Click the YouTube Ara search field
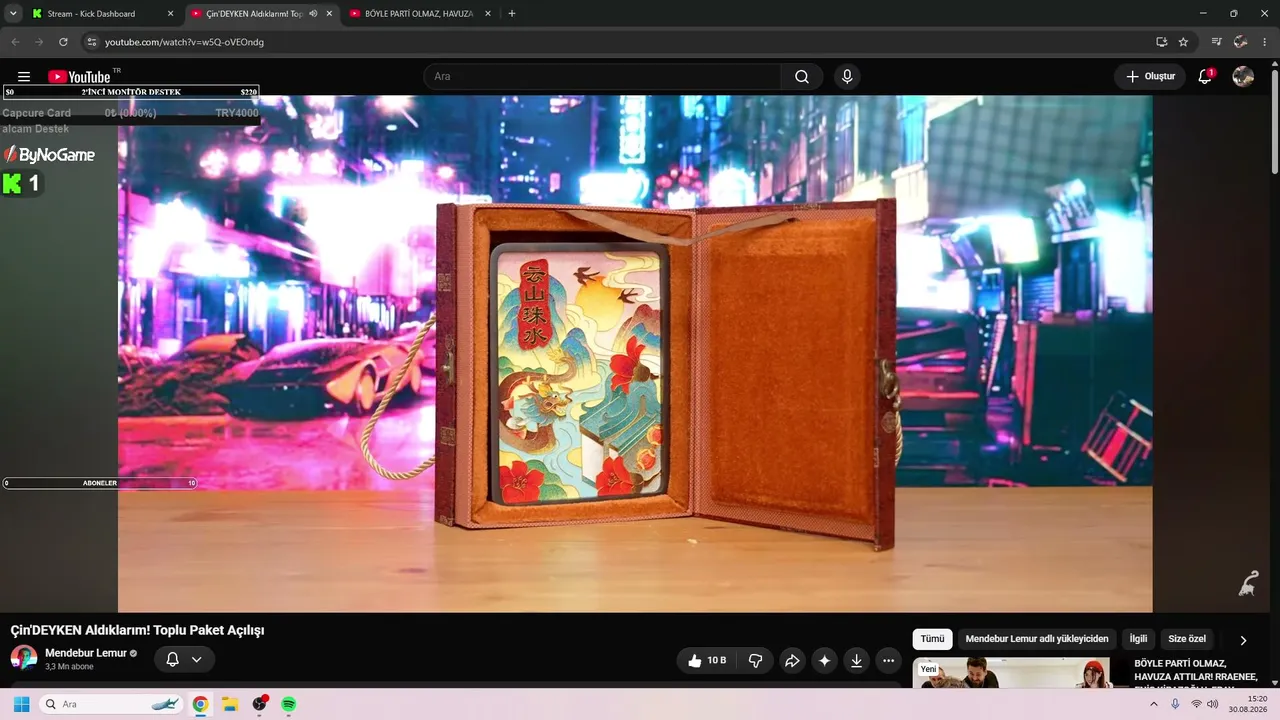Image resolution: width=1280 pixels, height=720 pixels. [x=603, y=77]
